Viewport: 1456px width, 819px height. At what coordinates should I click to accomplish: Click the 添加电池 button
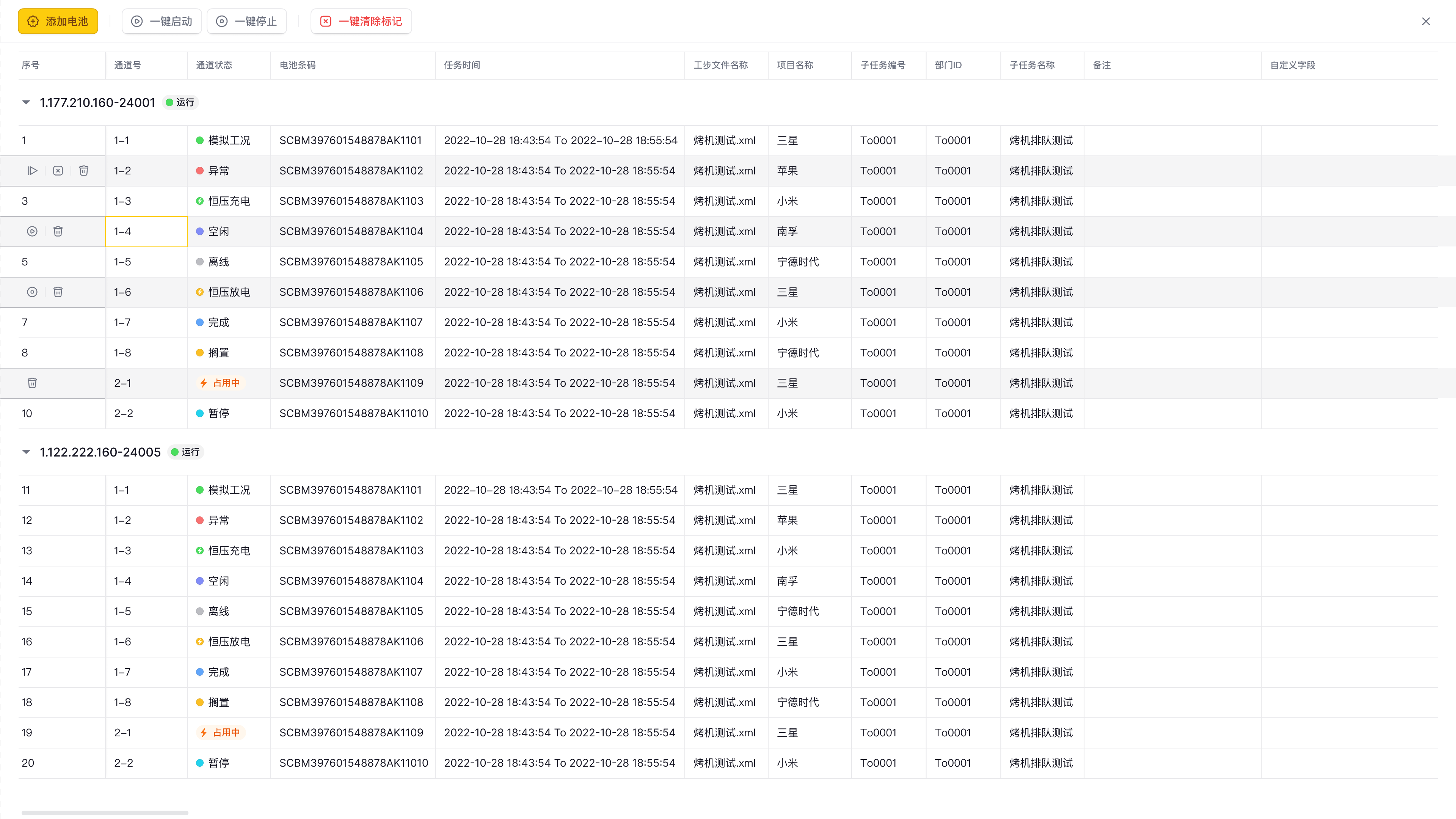pyautogui.click(x=58, y=21)
